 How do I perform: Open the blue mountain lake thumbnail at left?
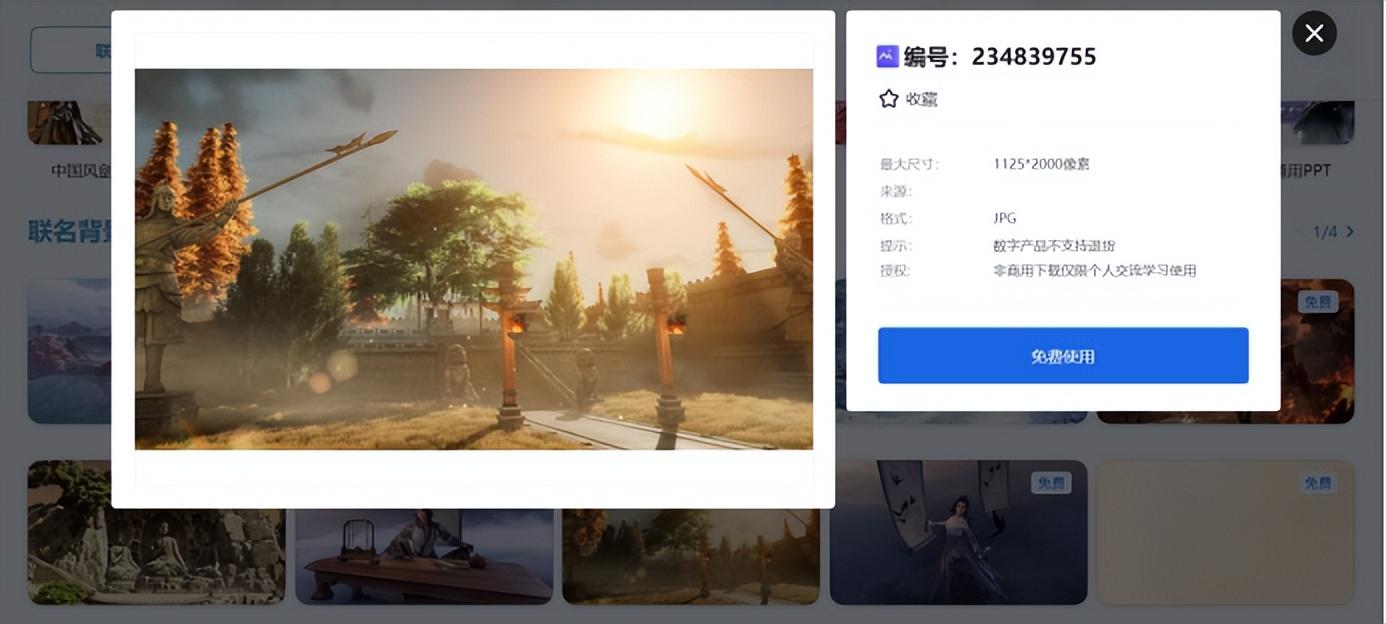coord(68,350)
